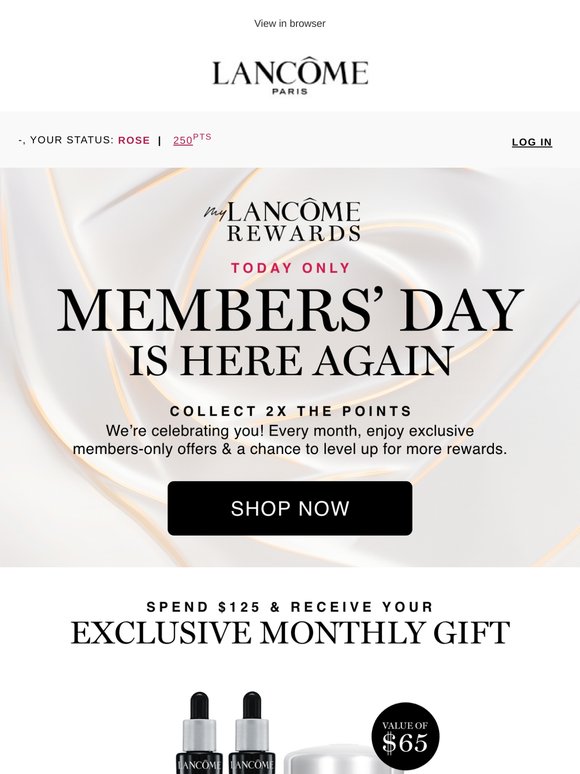Click the celebrating you paragraph text
The image size is (580, 774).
(290, 440)
